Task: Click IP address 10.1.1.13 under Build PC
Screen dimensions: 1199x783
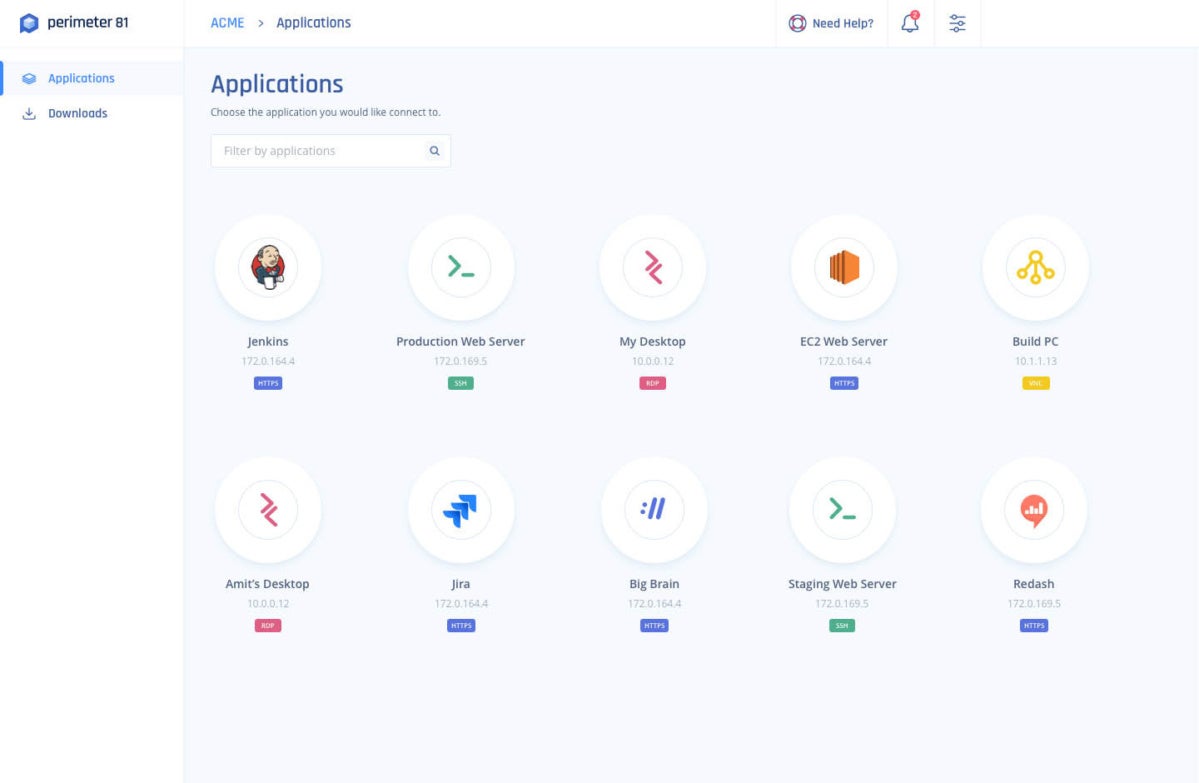Action: (1035, 361)
